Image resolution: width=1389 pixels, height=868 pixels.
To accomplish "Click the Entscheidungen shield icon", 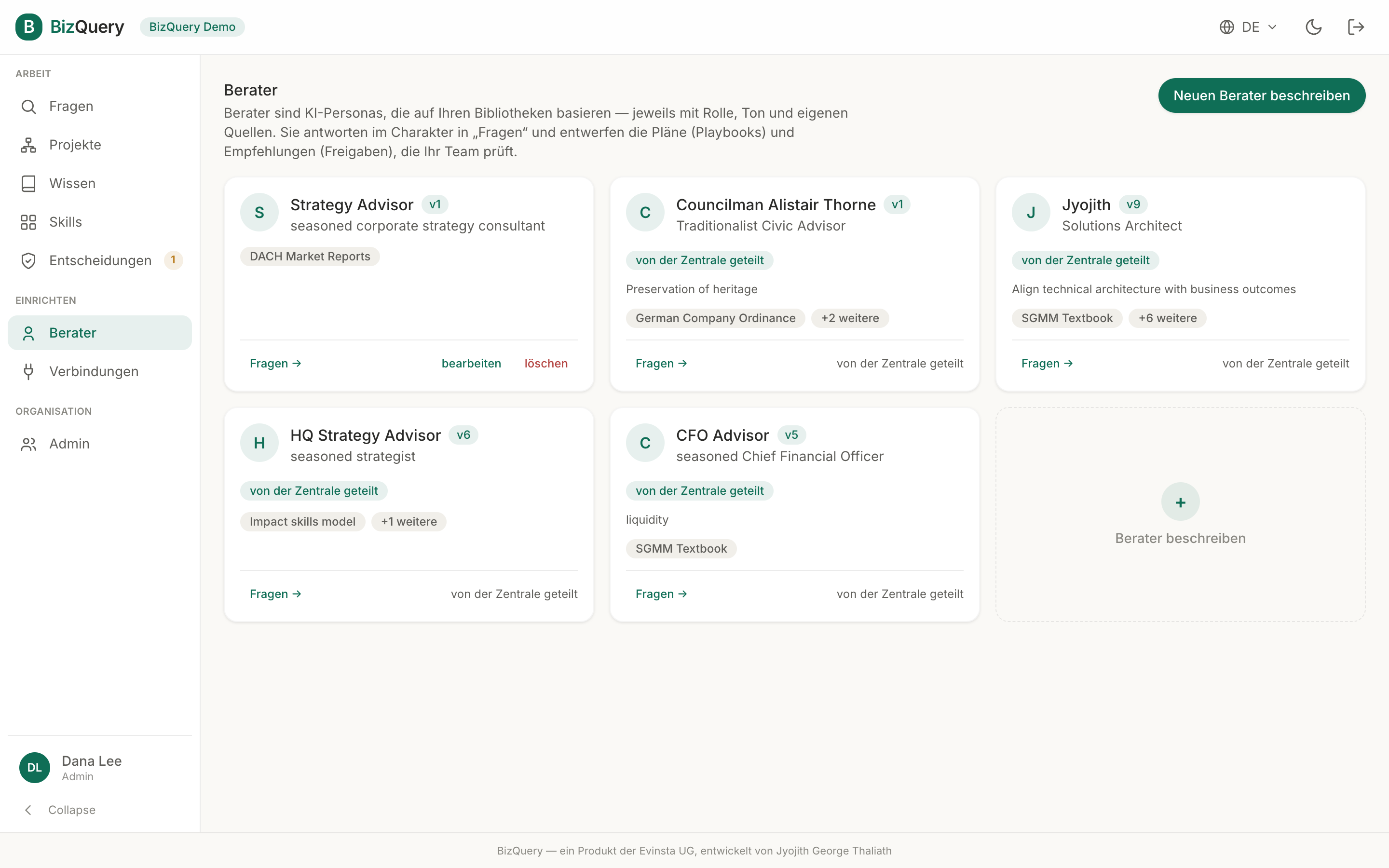I will tap(29, 260).
